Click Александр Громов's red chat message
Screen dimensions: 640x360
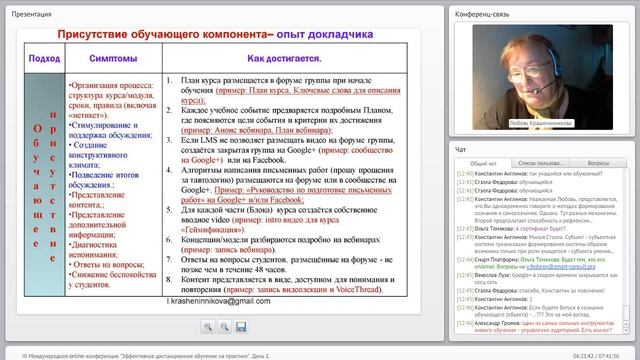pos(536,326)
